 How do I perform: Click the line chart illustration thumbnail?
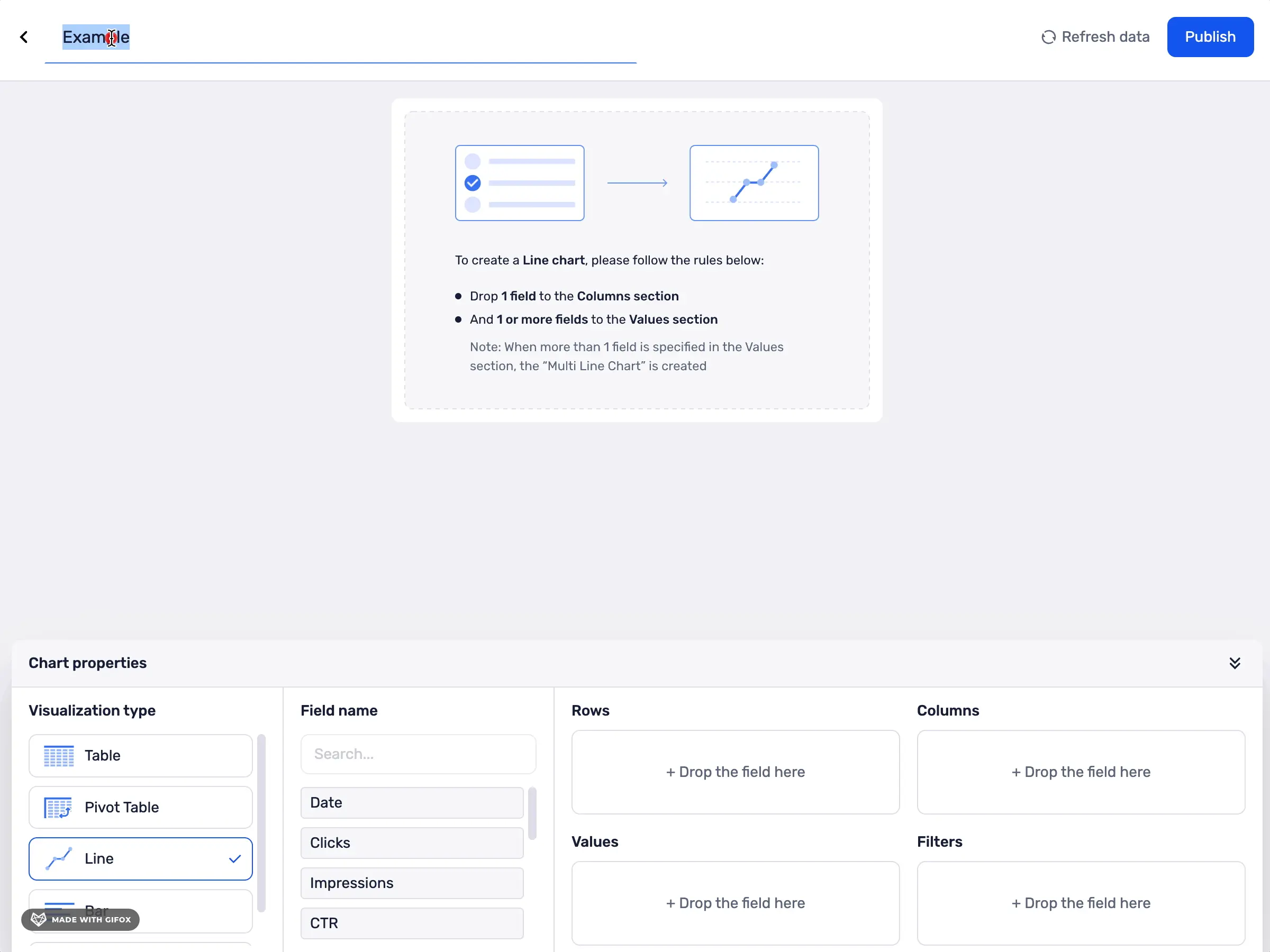754,183
